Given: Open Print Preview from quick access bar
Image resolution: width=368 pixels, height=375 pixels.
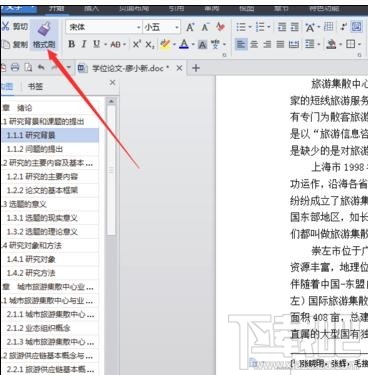Looking at the screenshot, I should 28,68.
